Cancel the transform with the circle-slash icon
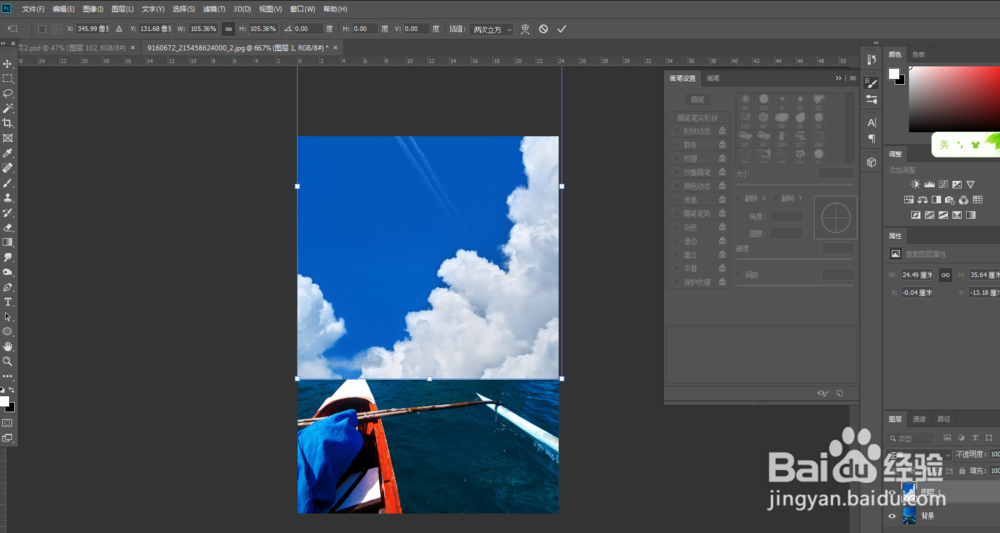Viewport: 1000px width, 533px height. click(x=543, y=29)
